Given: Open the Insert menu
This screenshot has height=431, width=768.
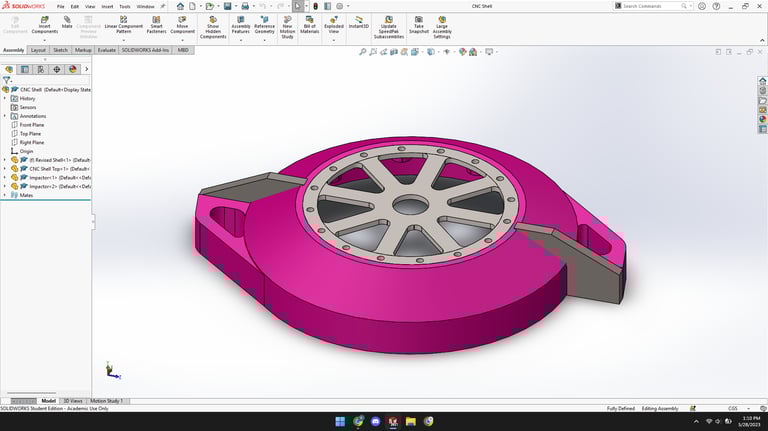Looking at the screenshot, I should click(107, 7).
